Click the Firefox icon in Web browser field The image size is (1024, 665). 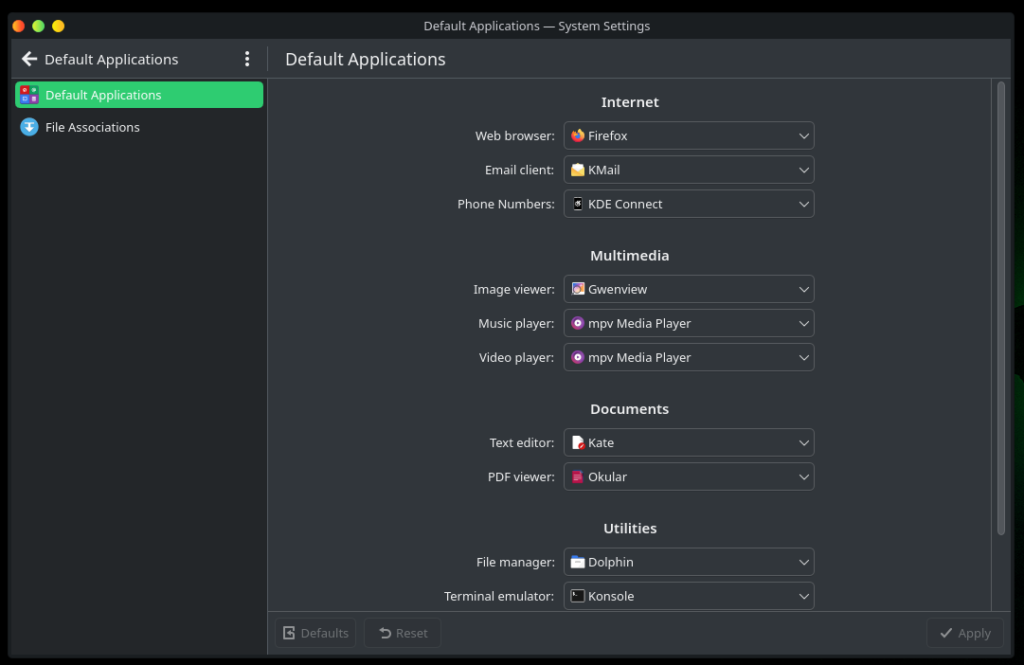pos(578,136)
